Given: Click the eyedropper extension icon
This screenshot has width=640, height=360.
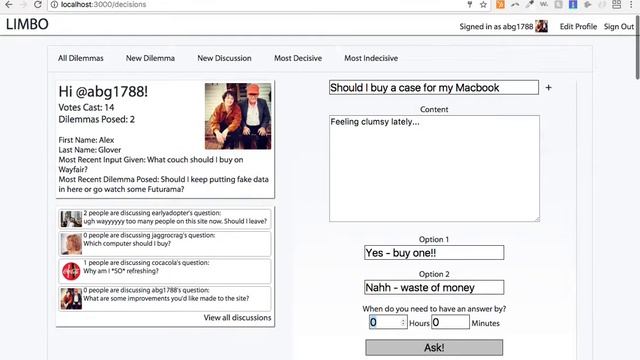Looking at the screenshot, I should tap(530, 4).
